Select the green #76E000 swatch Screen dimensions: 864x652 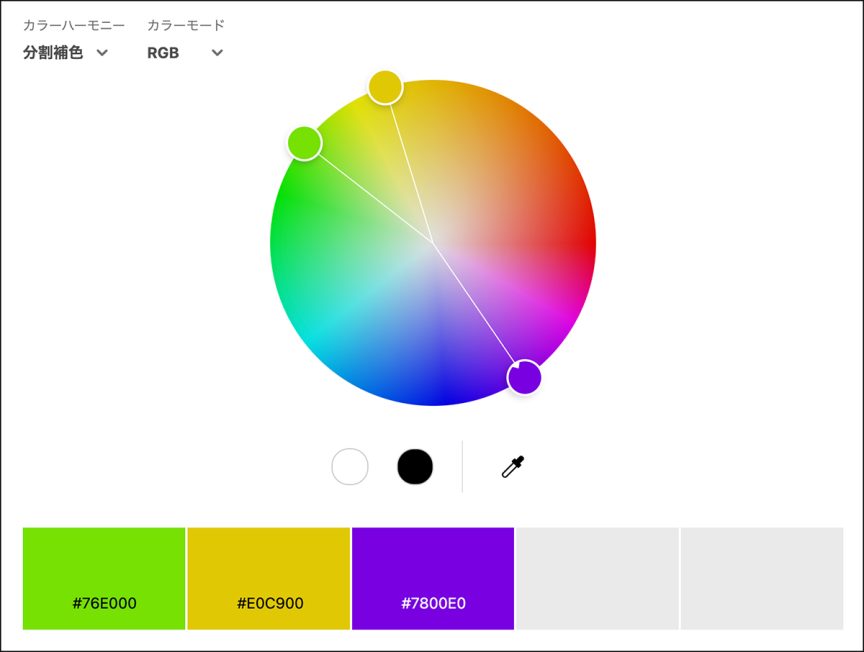[104, 565]
